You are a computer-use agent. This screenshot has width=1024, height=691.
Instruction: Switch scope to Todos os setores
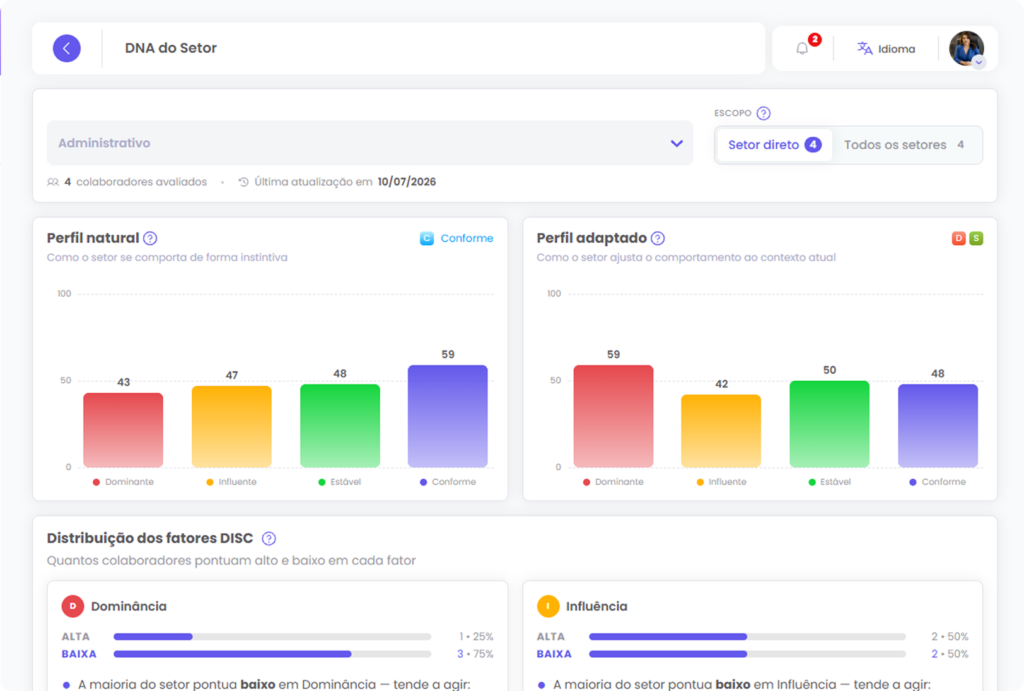904,145
